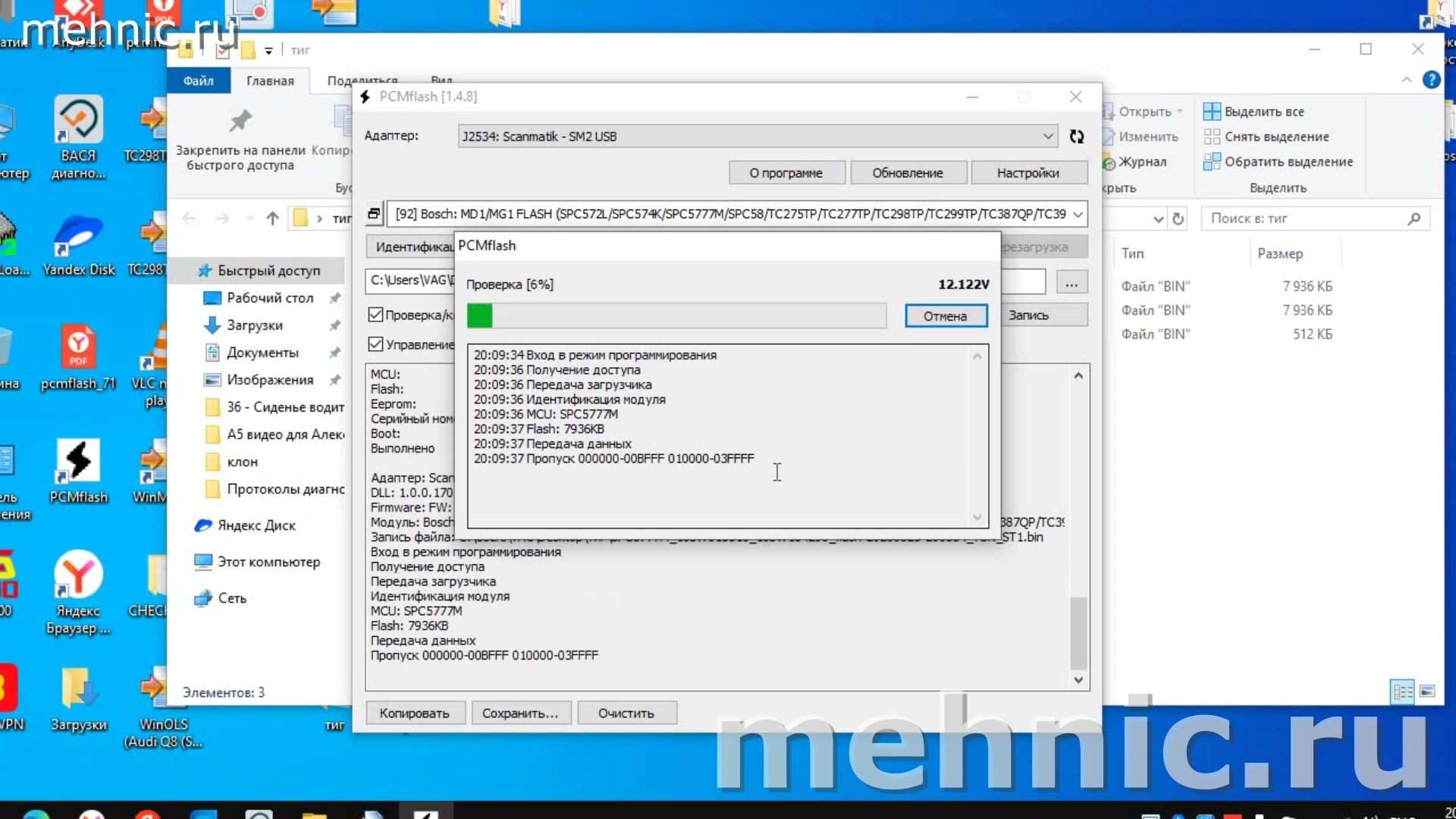Open the Загрузки folder on the desktop
This screenshot has height=819, width=1456.
point(78,699)
